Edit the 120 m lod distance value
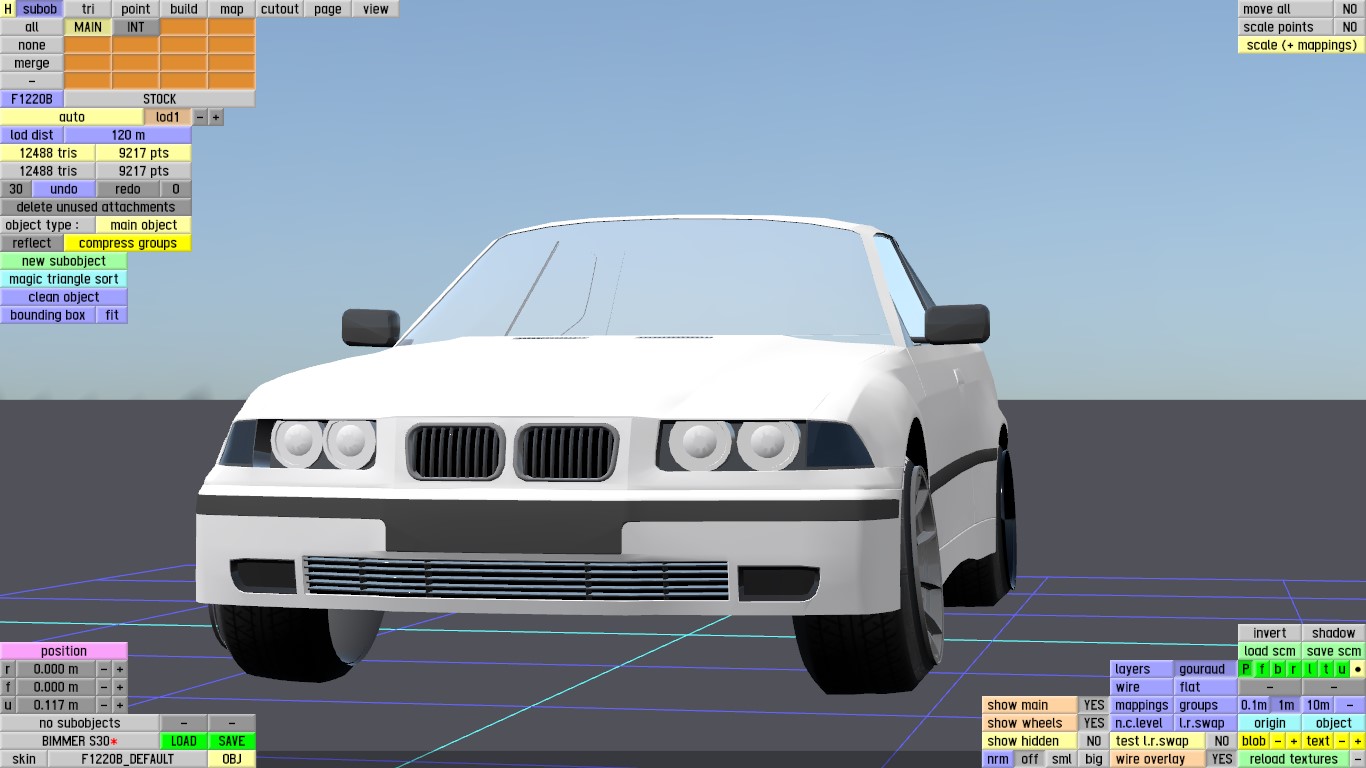 tap(128, 135)
